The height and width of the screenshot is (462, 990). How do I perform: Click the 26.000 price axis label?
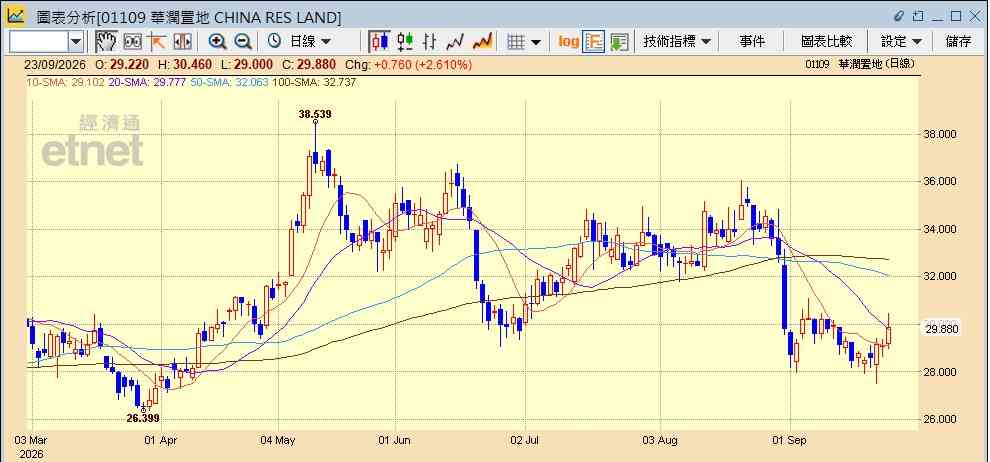(941, 419)
